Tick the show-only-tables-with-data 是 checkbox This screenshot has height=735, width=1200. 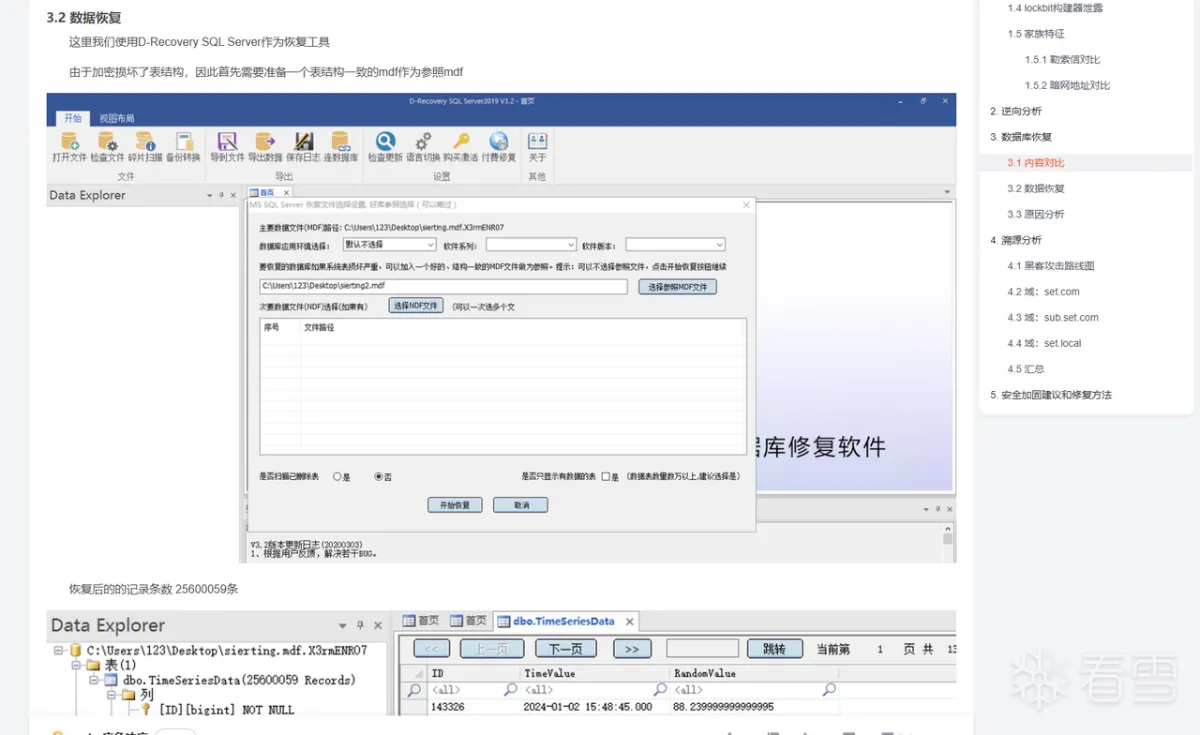coord(606,477)
